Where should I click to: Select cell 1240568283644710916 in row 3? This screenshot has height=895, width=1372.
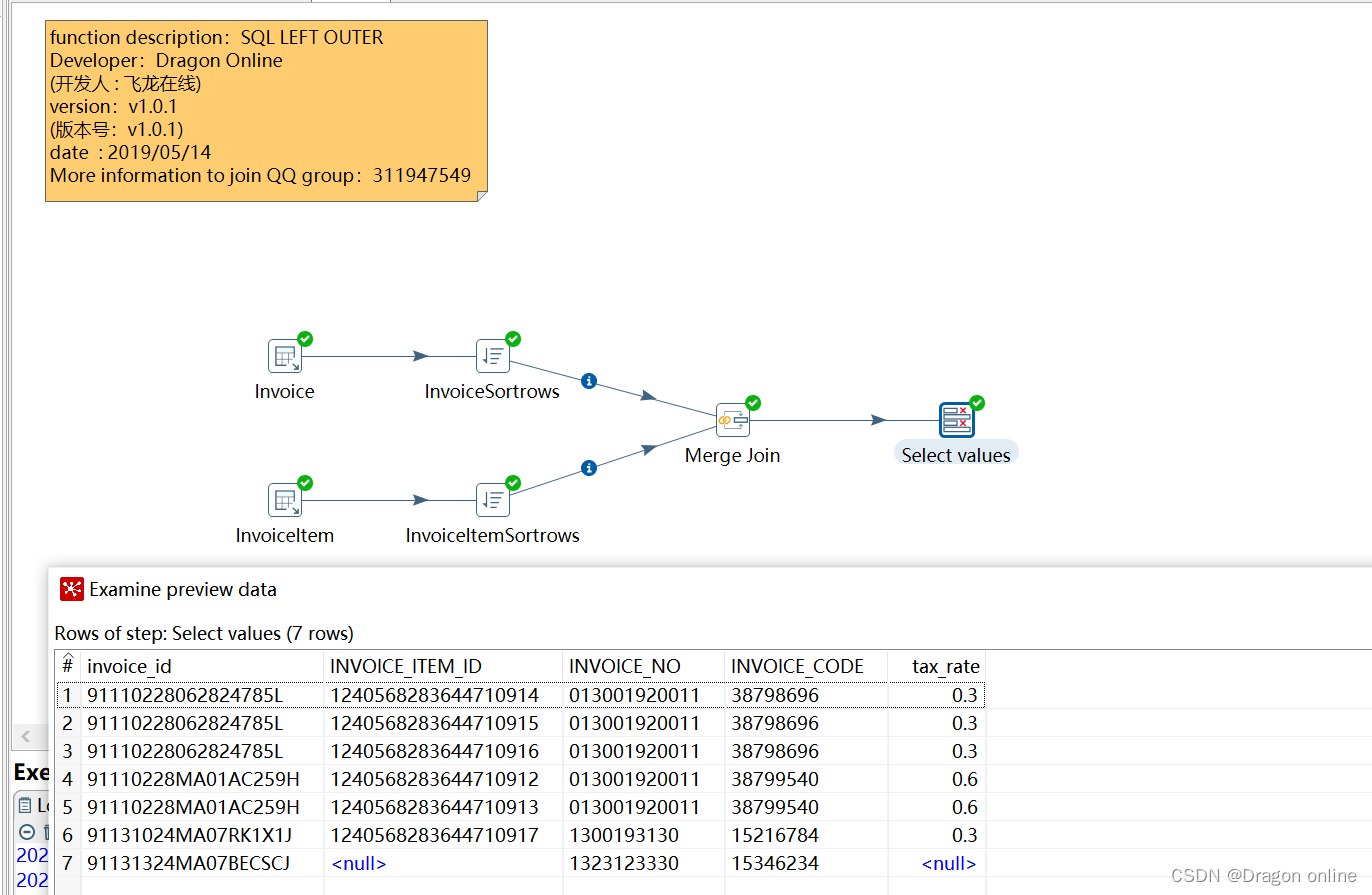(444, 751)
